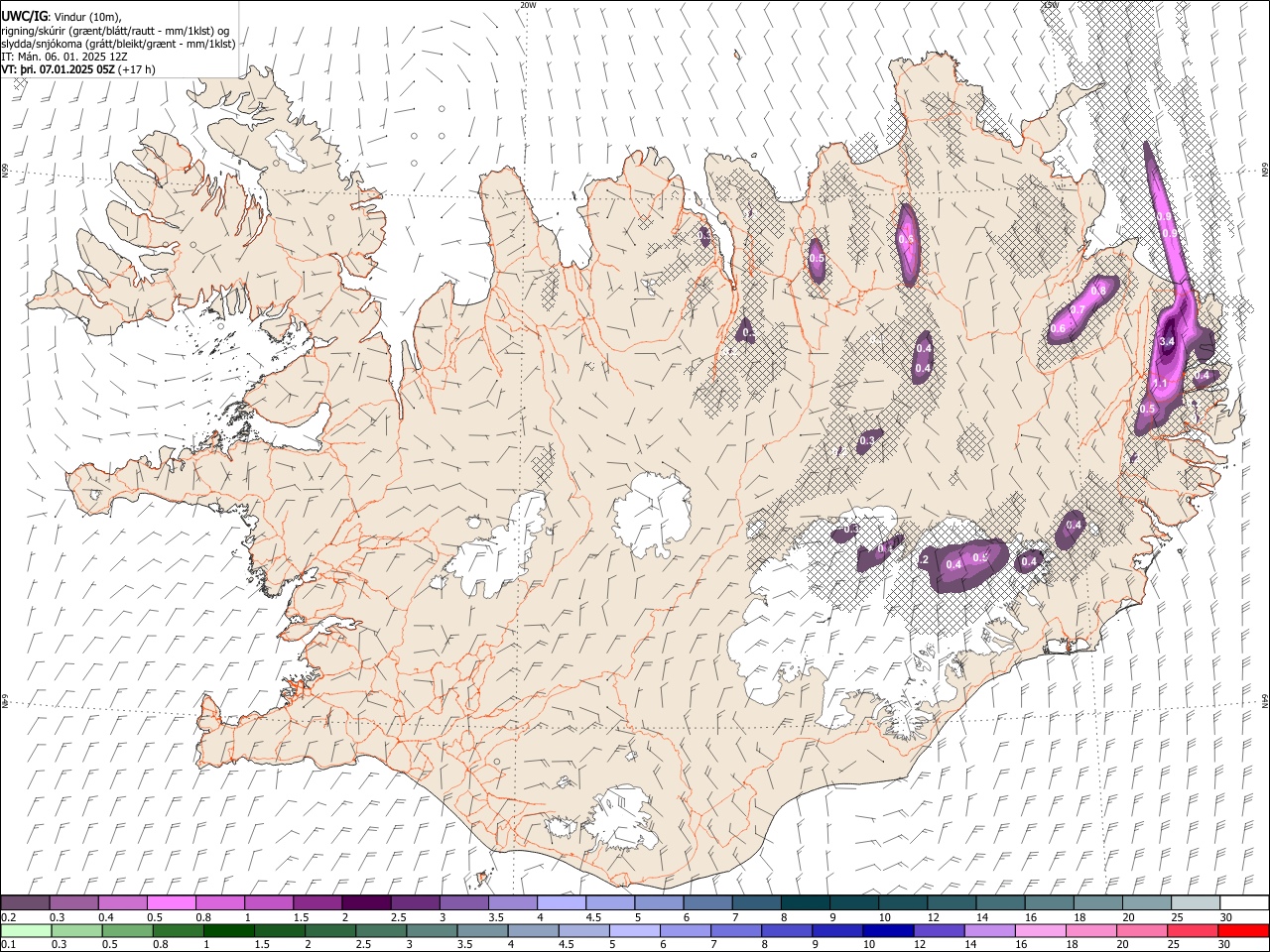Select the pale green 0.1 swatch in lower scale
Image resolution: width=1270 pixels, height=952 pixels.
coord(26,931)
